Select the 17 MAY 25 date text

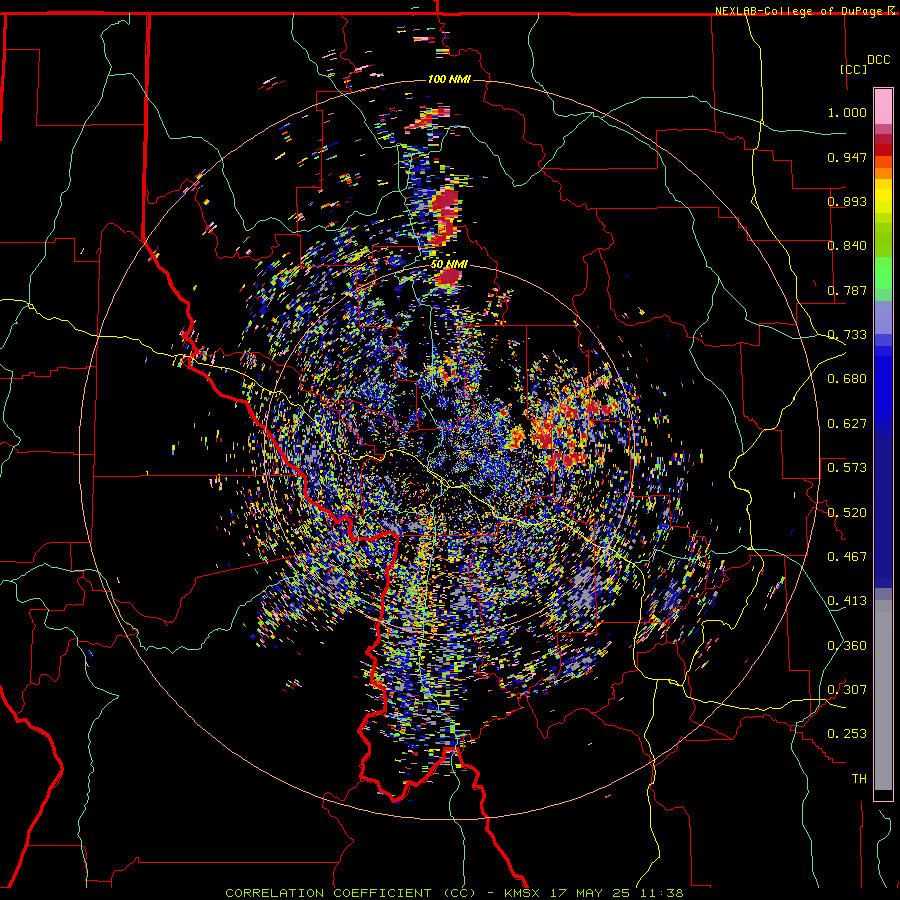[589, 893]
